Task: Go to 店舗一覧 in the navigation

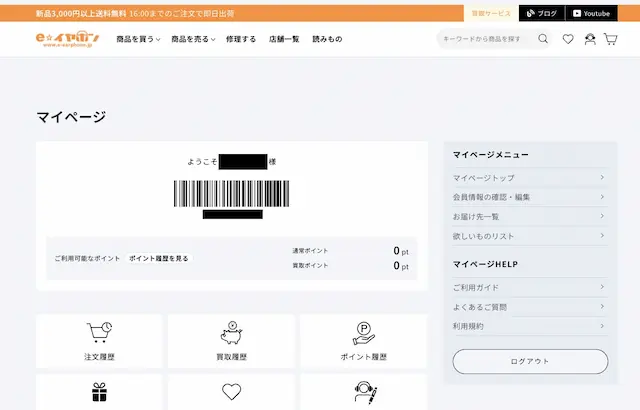Action: click(x=284, y=39)
